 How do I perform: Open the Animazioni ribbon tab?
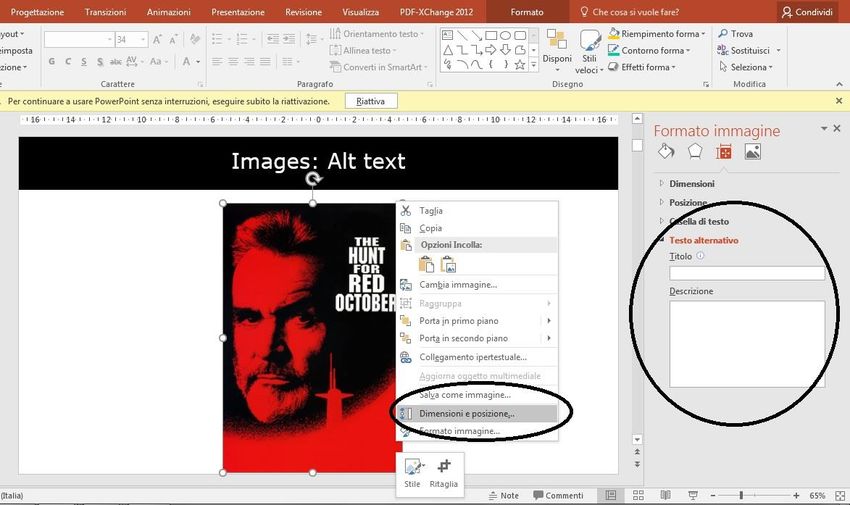pos(169,12)
